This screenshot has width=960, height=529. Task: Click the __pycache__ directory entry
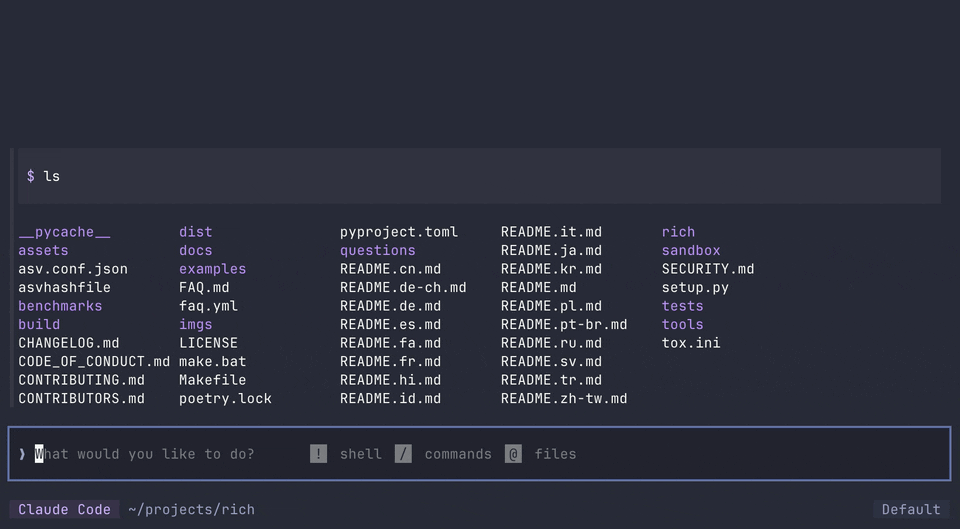[x=64, y=232]
